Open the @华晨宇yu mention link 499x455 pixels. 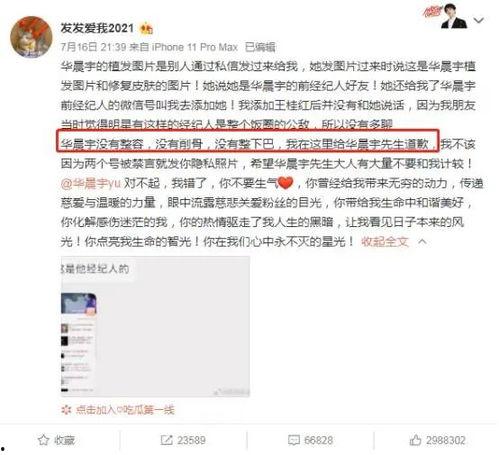pyautogui.click(x=90, y=183)
